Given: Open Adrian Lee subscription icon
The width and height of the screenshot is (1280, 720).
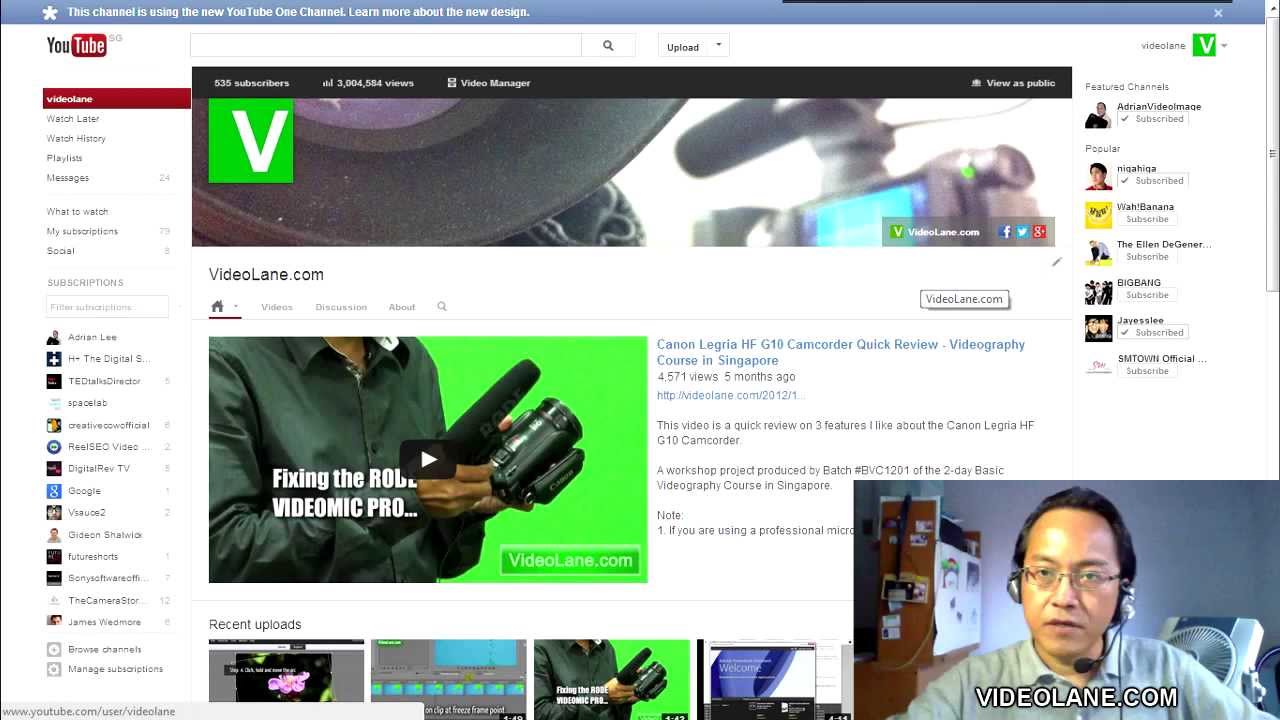Looking at the screenshot, I should pyautogui.click(x=54, y=338).
